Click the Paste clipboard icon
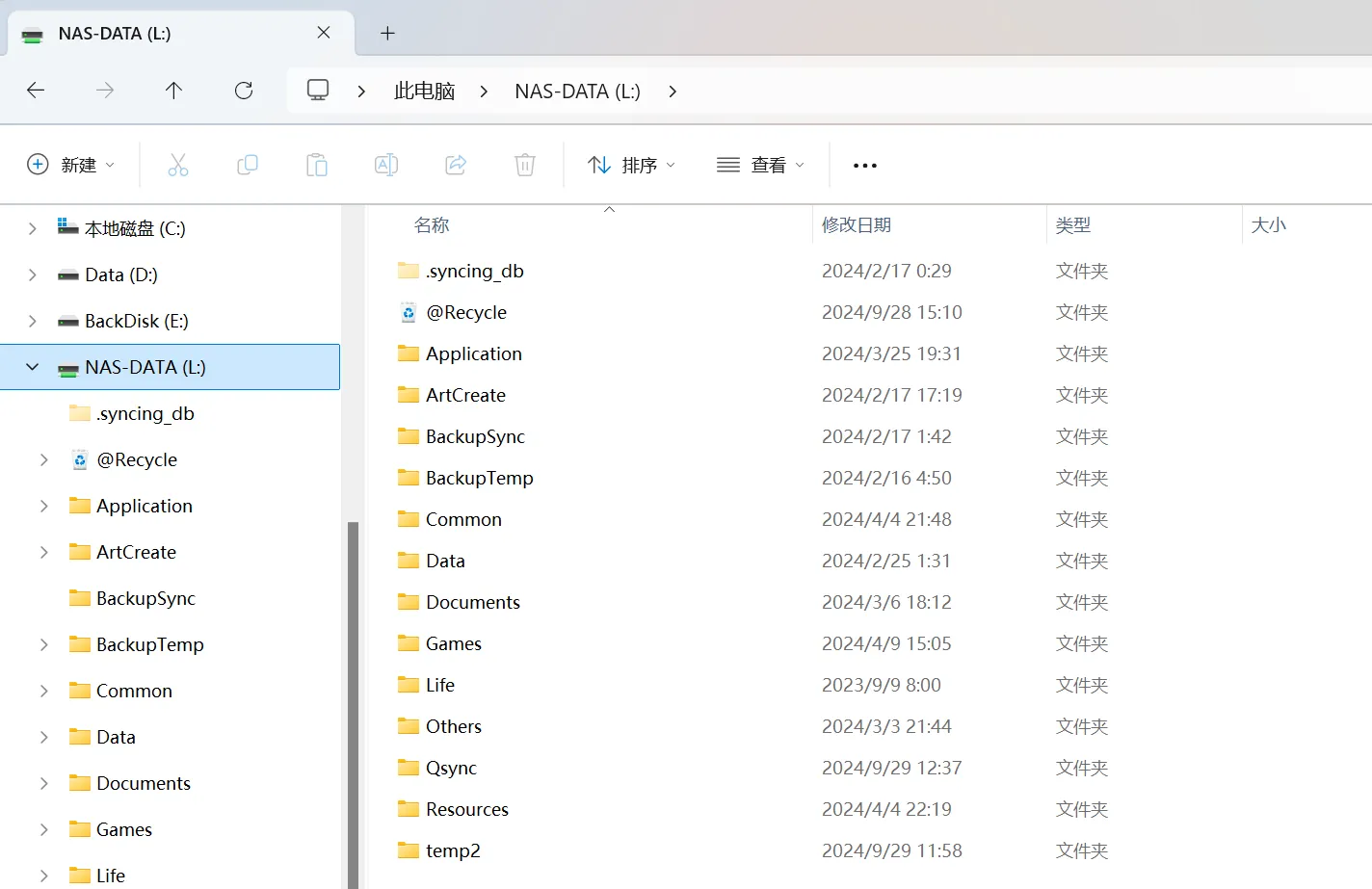 pyautogui.click(x=317, y=166)
